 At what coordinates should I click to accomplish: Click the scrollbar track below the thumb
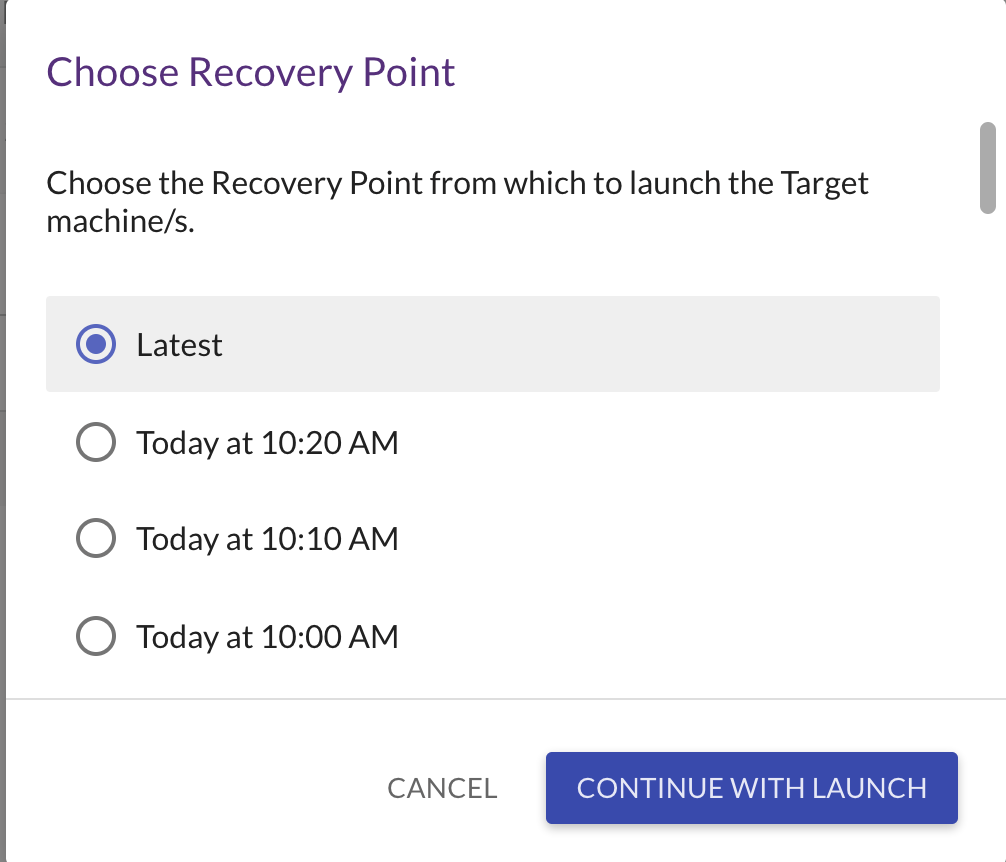(988, 450)
